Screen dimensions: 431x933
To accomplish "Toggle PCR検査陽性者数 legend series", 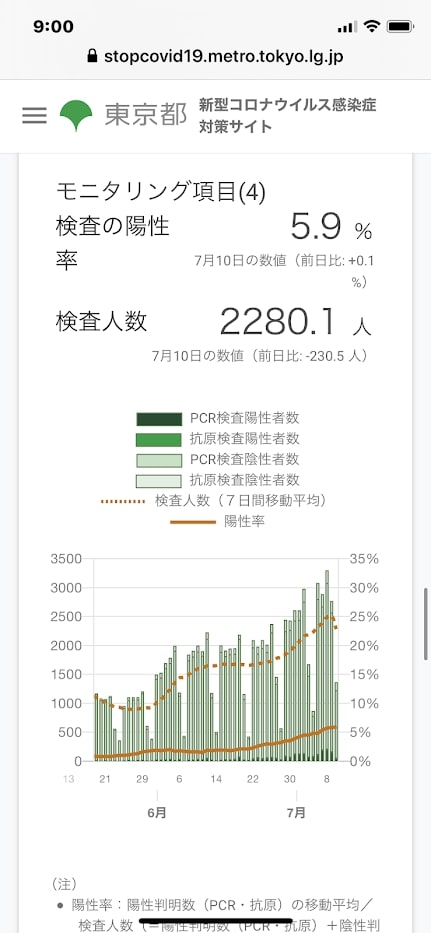I will coord(218,419).
